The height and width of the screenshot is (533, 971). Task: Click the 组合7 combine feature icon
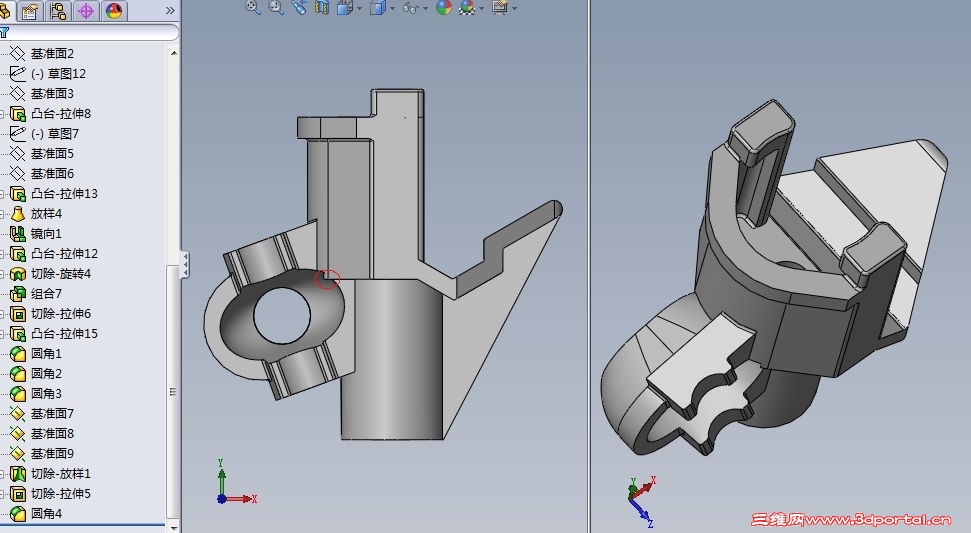pyautogui.click(x=17, y=293)
